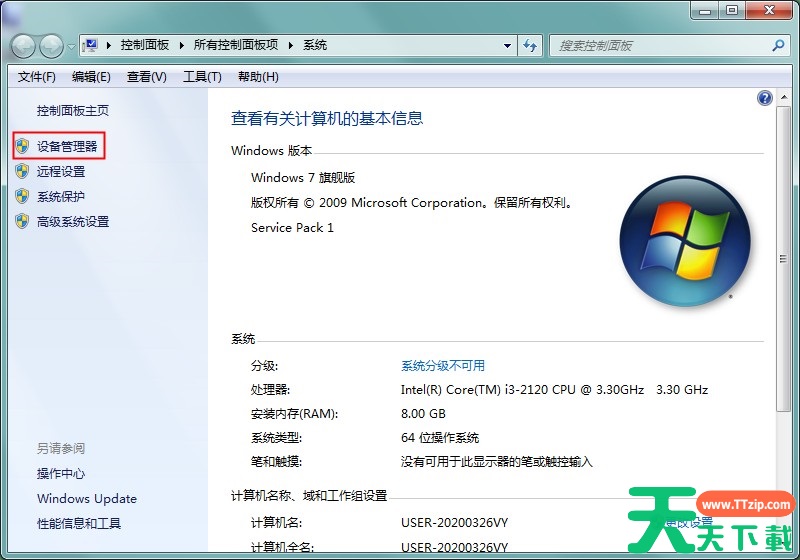Click the blue help question mark icon
This screenshot has height=560, width=800.
(x=764, y=98)
